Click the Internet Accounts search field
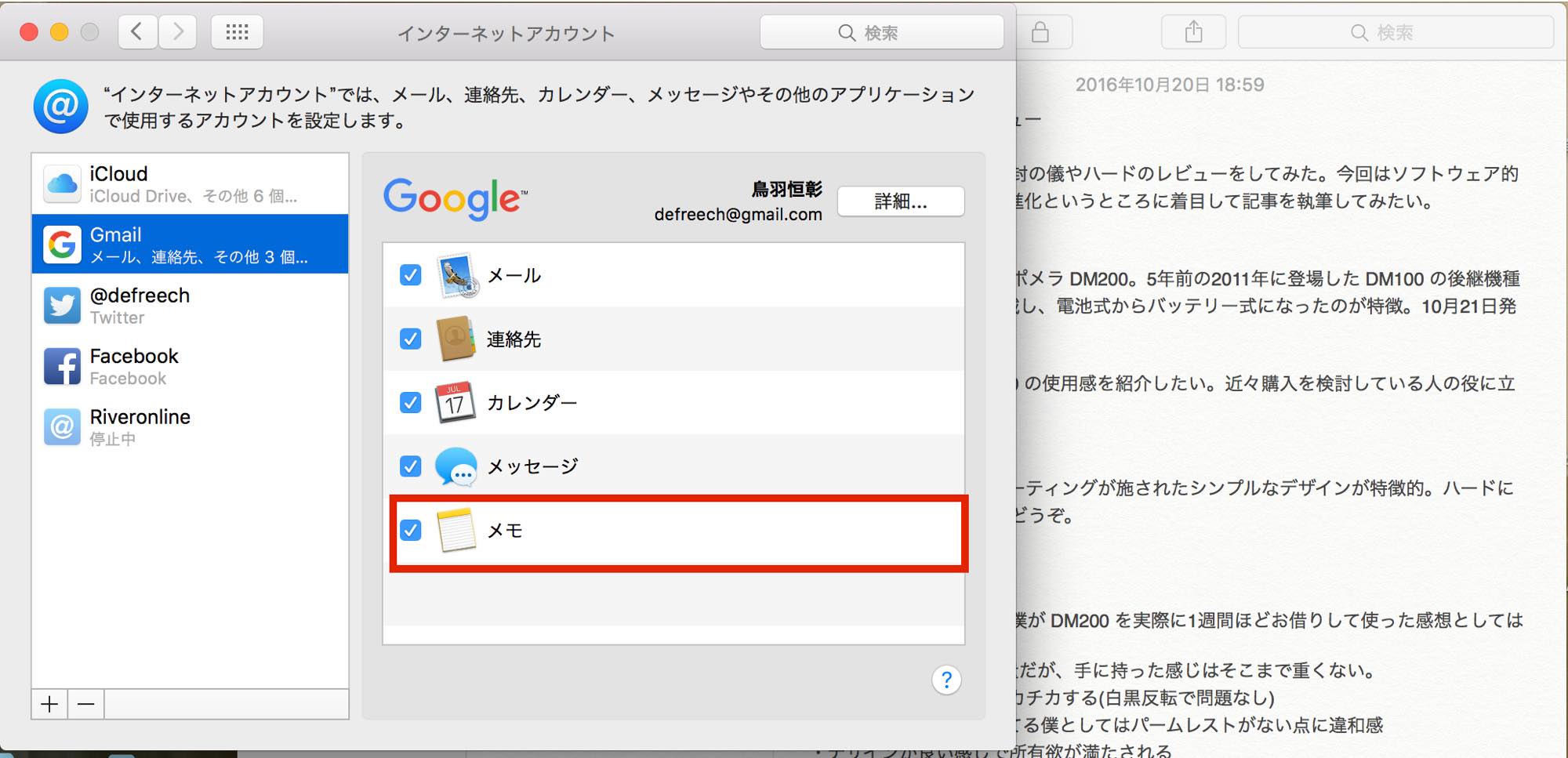This screenshot has height=758, width=1568. tap(882, 32)
